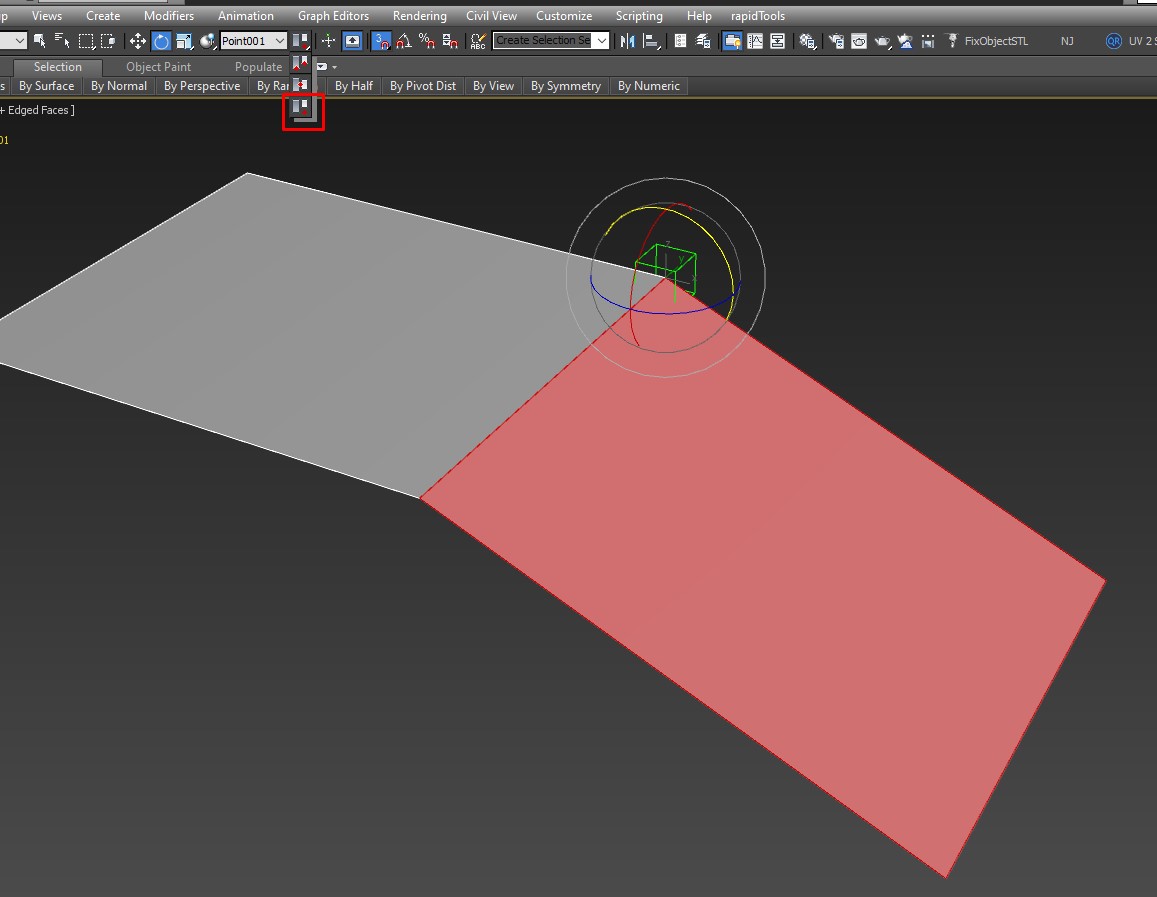
Task: Open the Material Editor icon
Action: click(x=807, y=41)
